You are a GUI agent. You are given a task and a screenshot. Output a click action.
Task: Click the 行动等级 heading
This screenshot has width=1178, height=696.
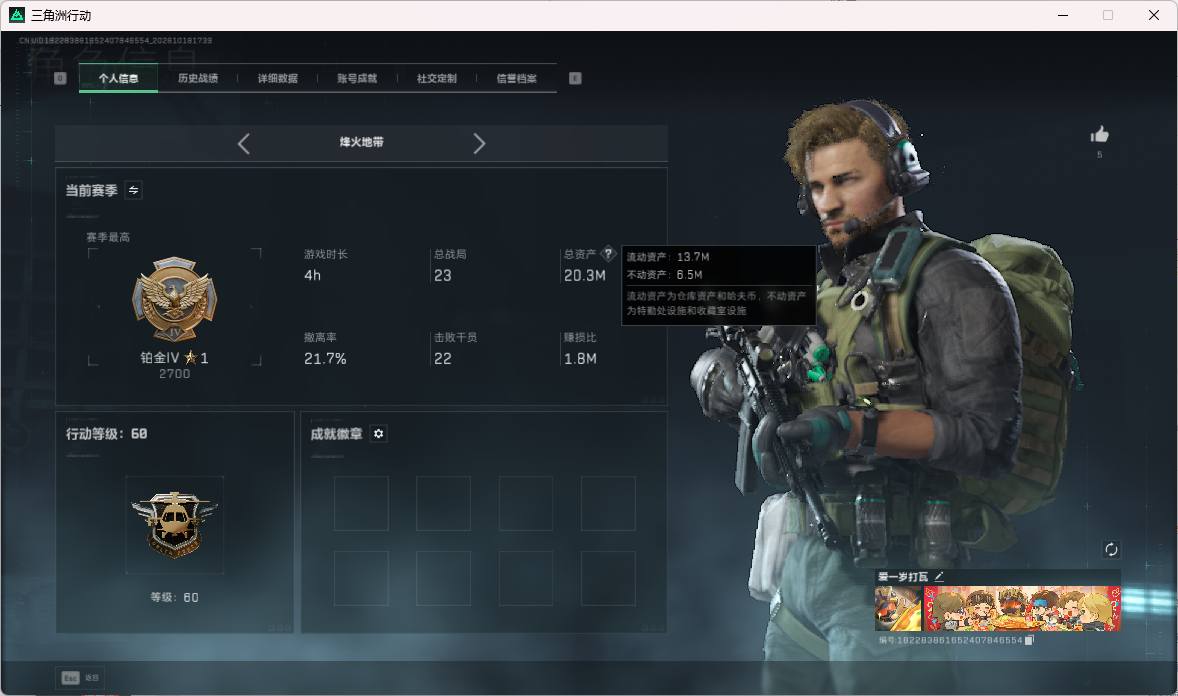tap(106, 434)
